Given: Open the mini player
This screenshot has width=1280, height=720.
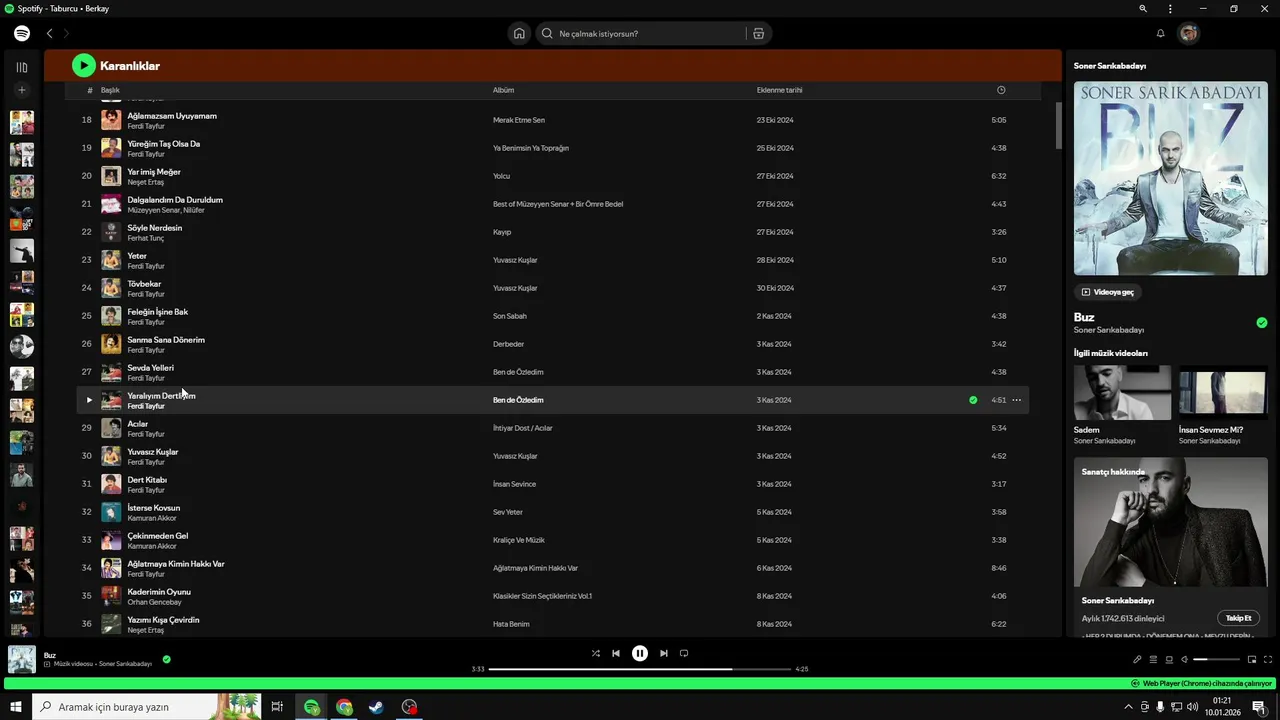Looking at the screenshot, I should tap(1252, 659).
